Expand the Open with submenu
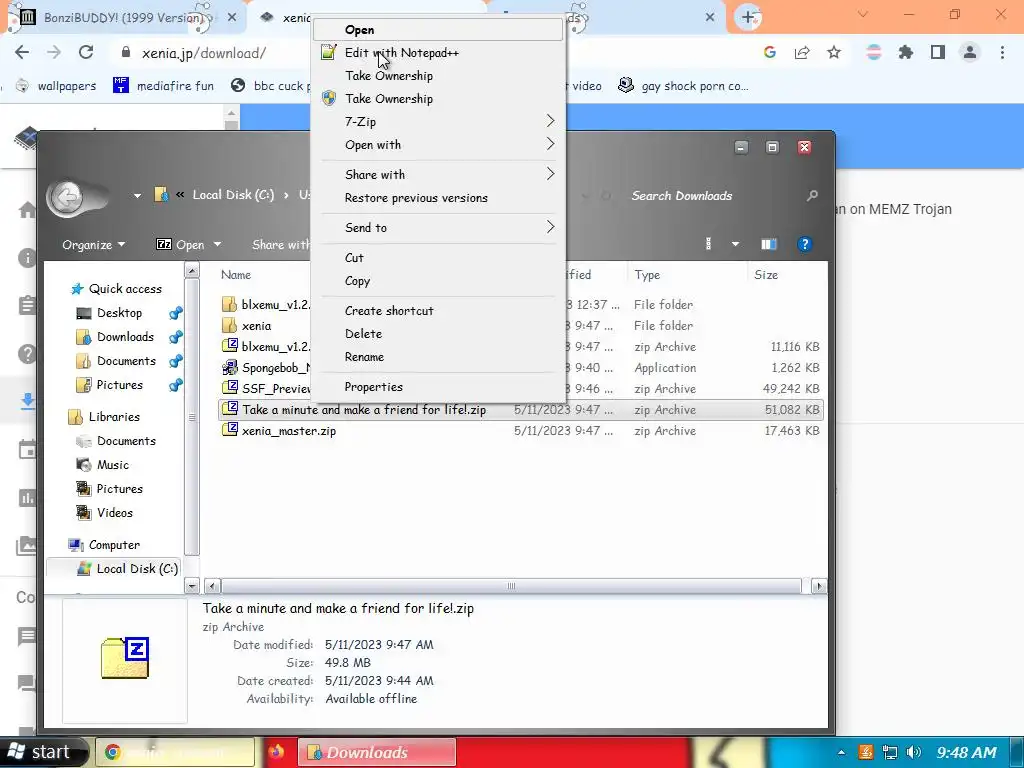 point(438,145)
